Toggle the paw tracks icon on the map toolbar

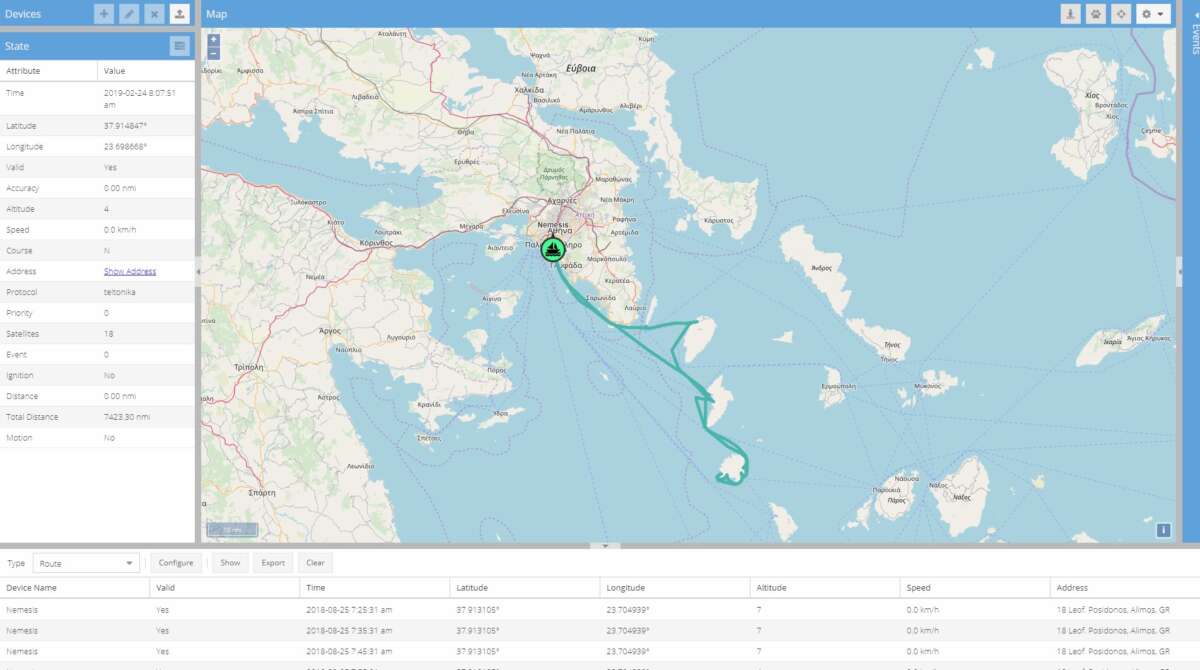(1096, 14)
